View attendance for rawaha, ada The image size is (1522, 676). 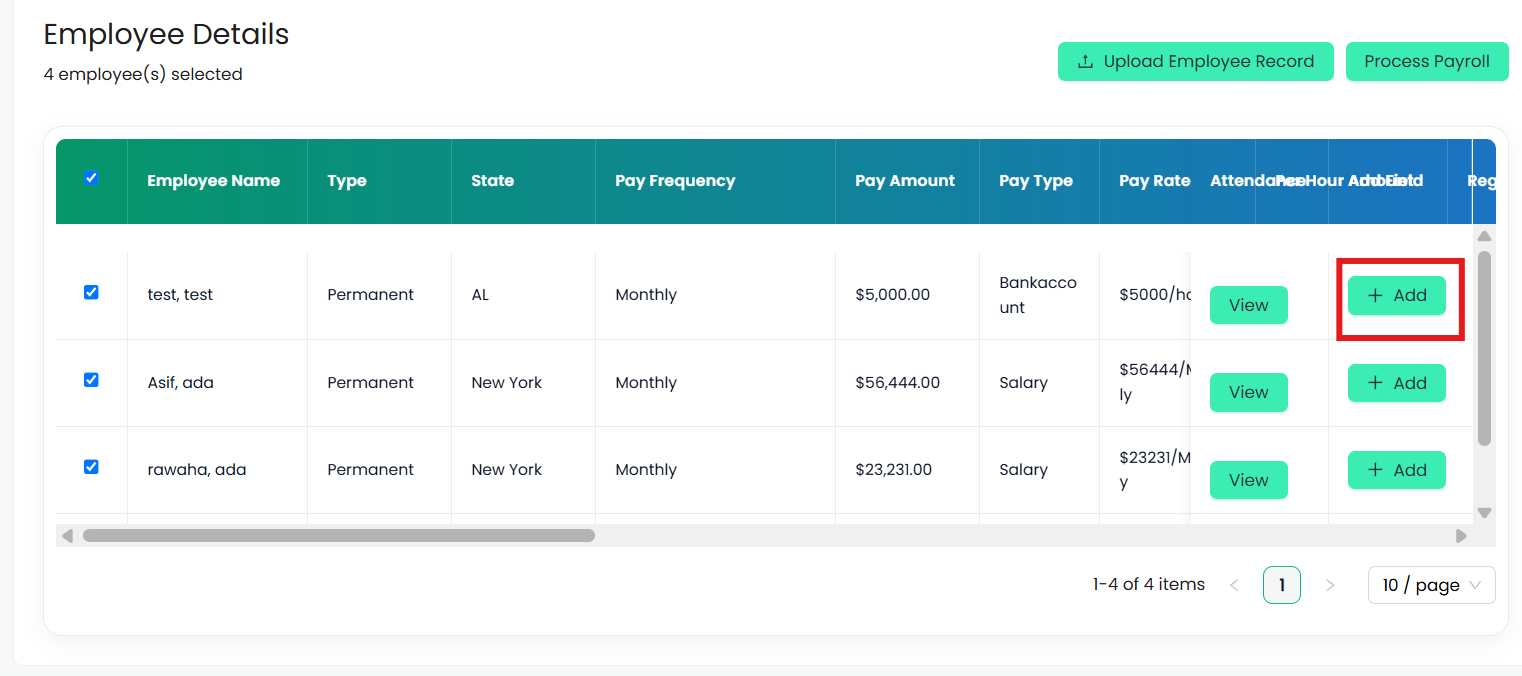[x=1249, y=480]
